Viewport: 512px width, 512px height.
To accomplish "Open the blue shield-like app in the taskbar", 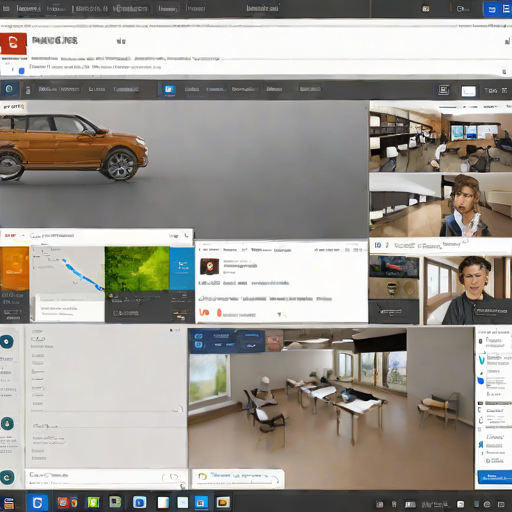I will click(37, 502).
